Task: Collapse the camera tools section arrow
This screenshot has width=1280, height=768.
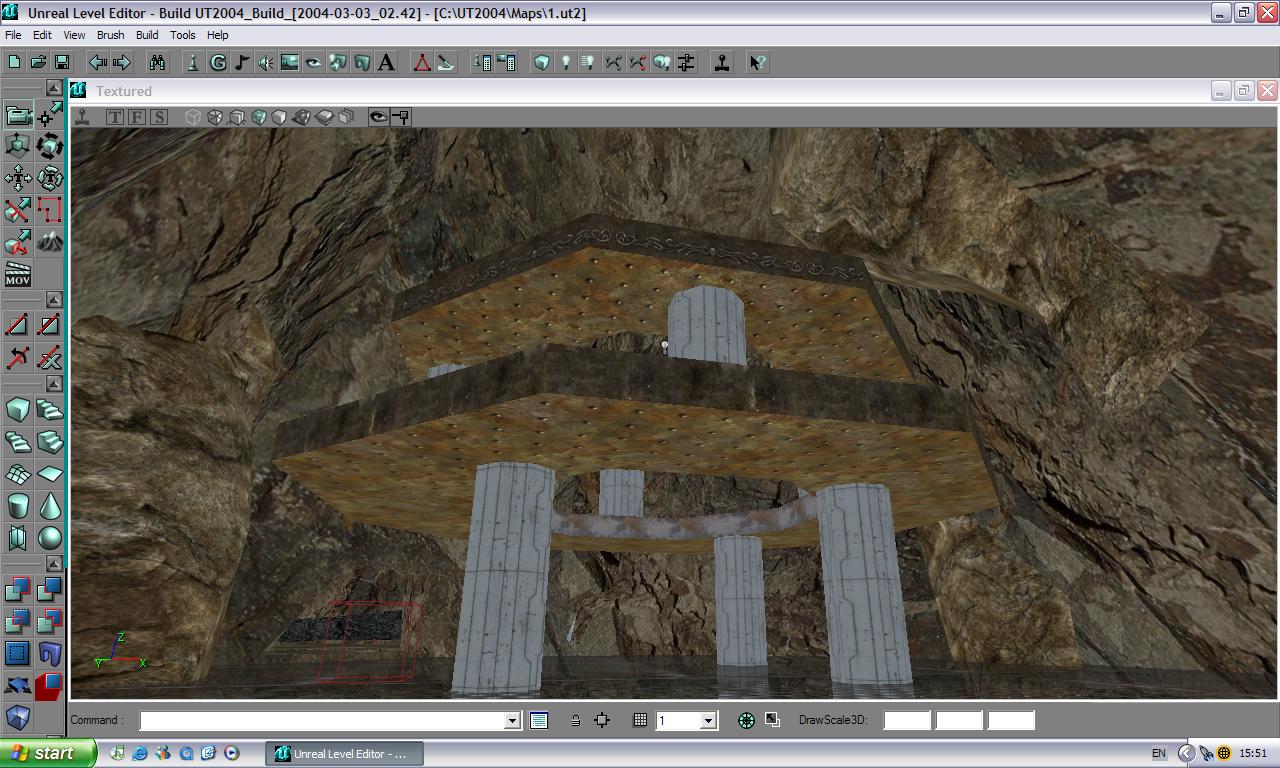Action: [54, 89]
